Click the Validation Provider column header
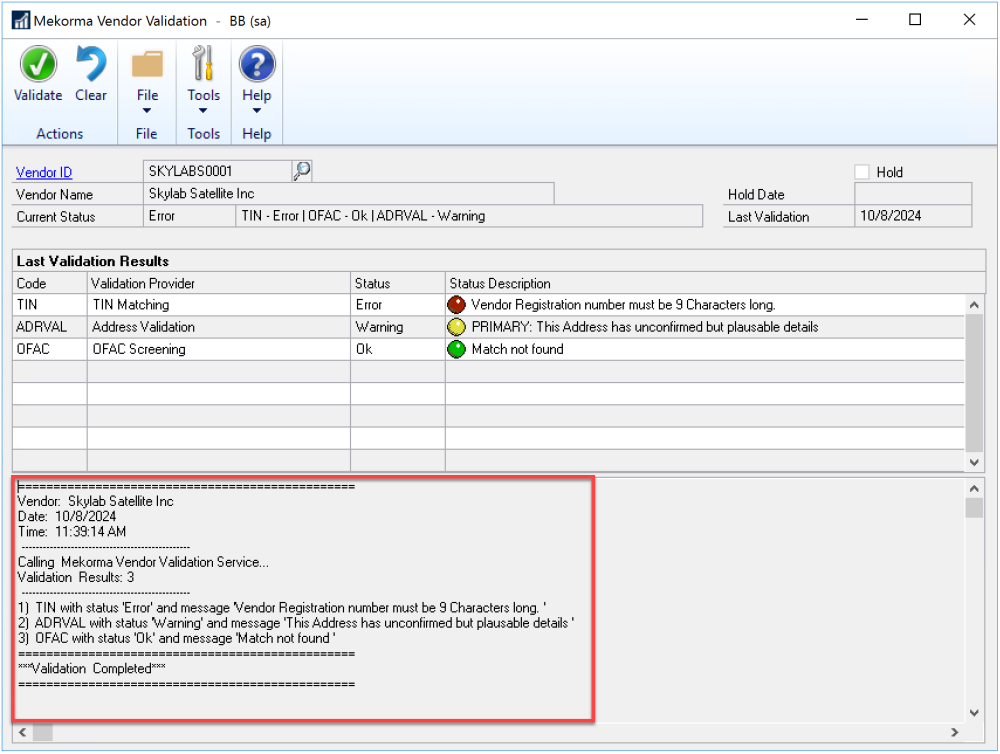 [219, 283]
